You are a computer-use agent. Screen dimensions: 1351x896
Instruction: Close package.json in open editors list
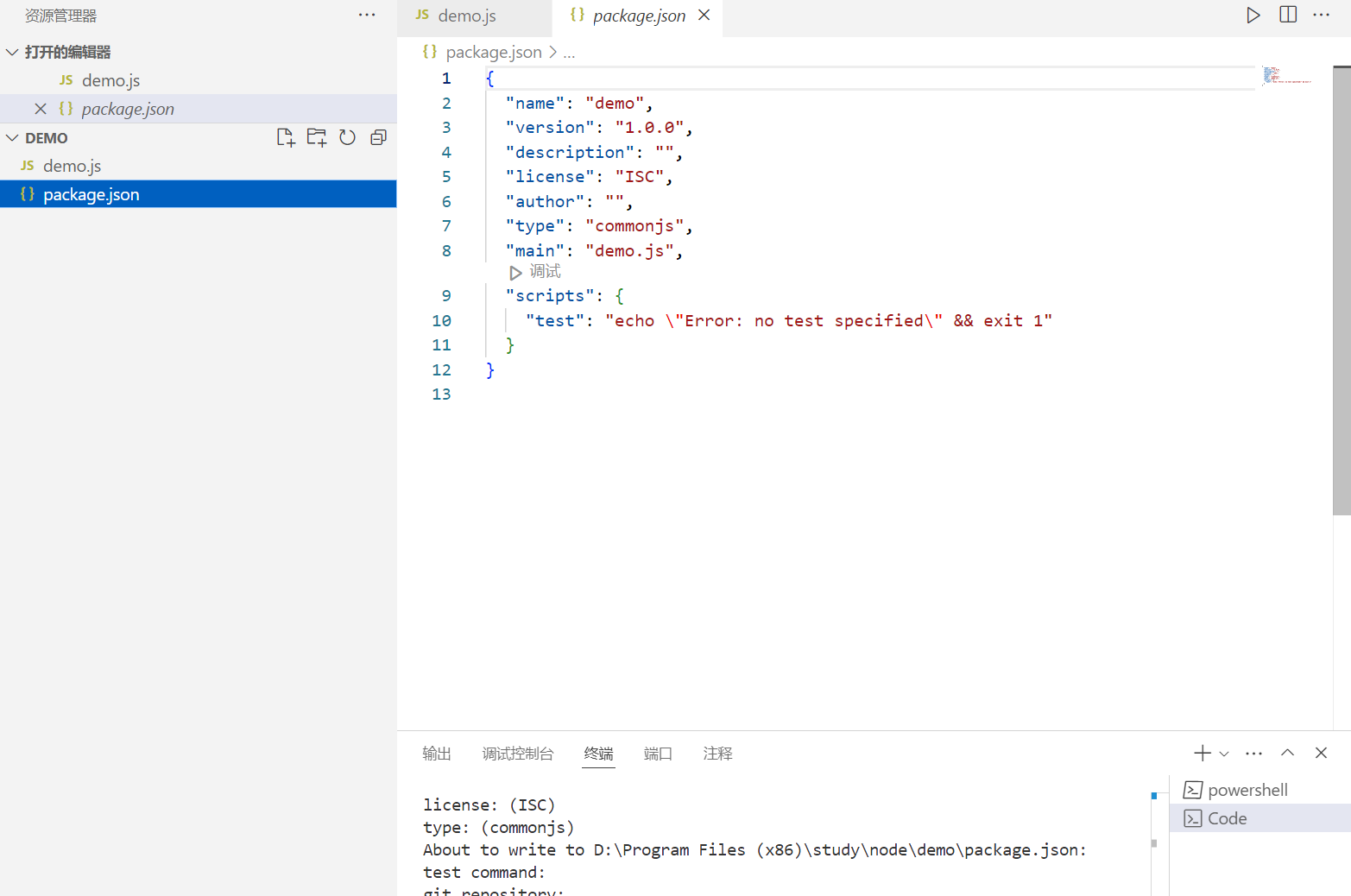[41, 109]
